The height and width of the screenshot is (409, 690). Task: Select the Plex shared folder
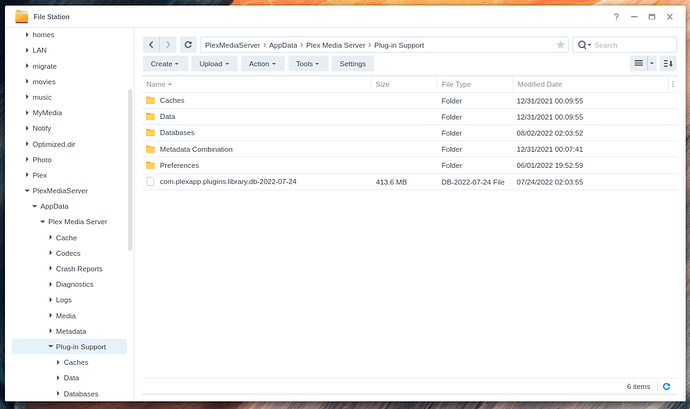click(x=40, y=175)
